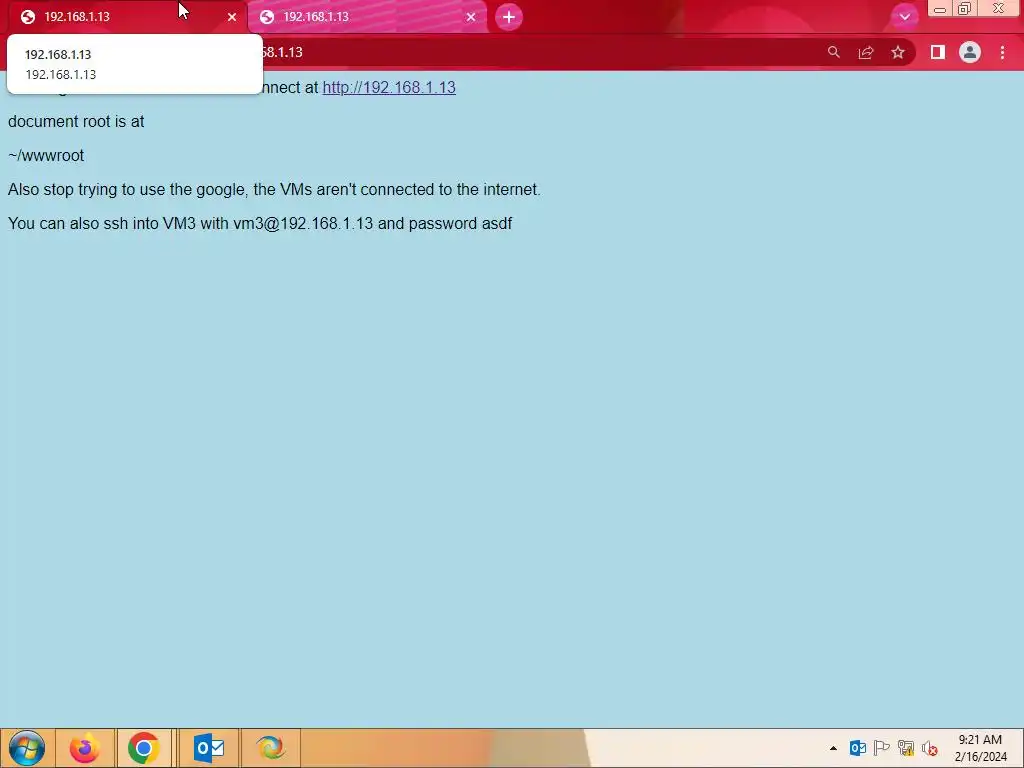The height and width of the screenshot is (768, 1024).
Task: Launch Firefox from the taskbar
Action: [85, 748]
